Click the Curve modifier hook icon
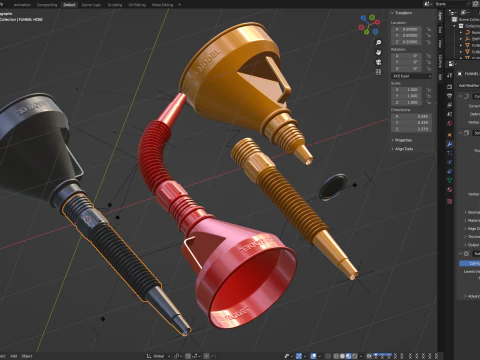Image resolution: width=480 pixels, height=360 pixels. click(467, 96)
